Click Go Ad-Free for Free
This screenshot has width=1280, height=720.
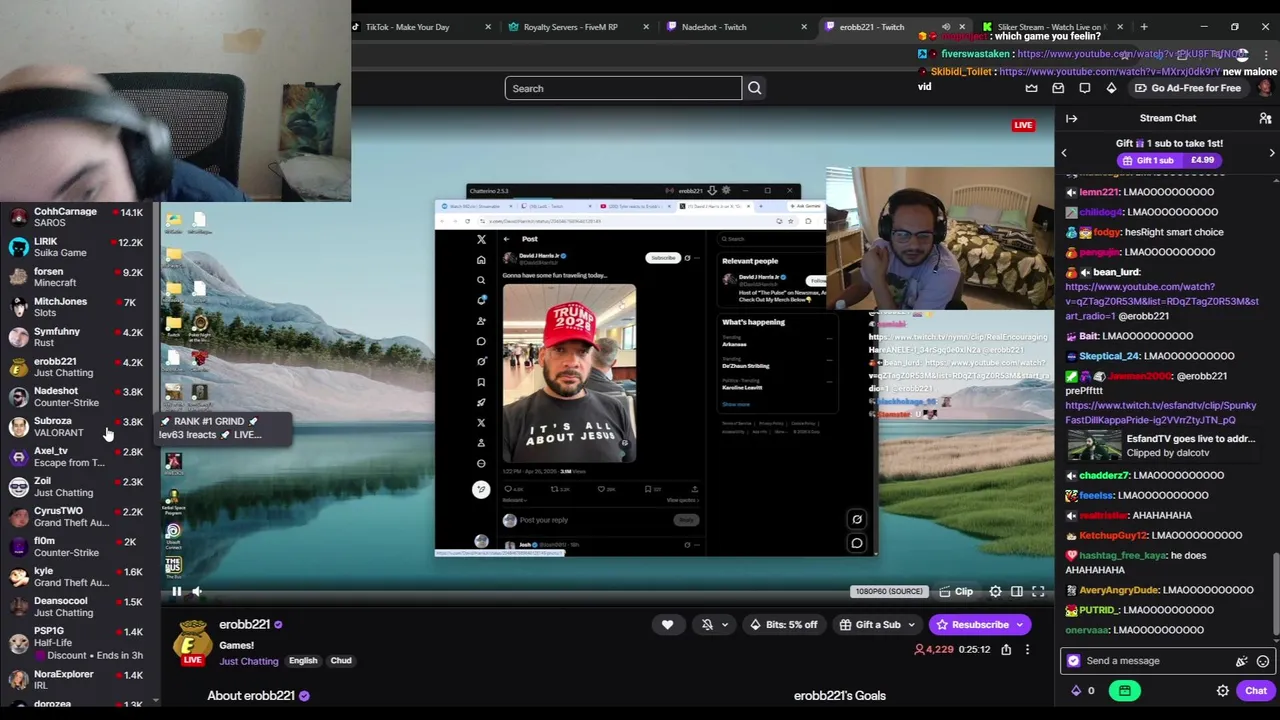tap(1187, 88)
